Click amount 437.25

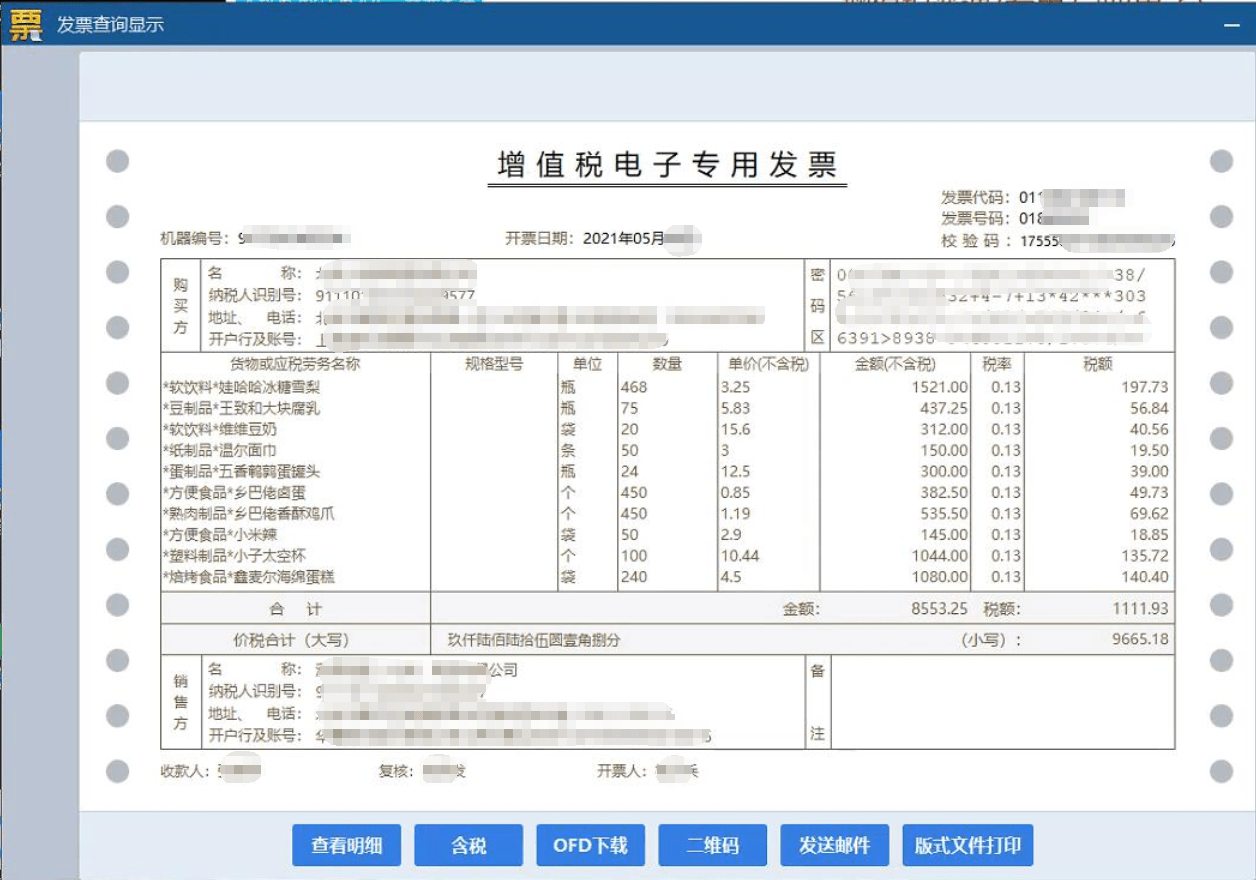point(944,408)
